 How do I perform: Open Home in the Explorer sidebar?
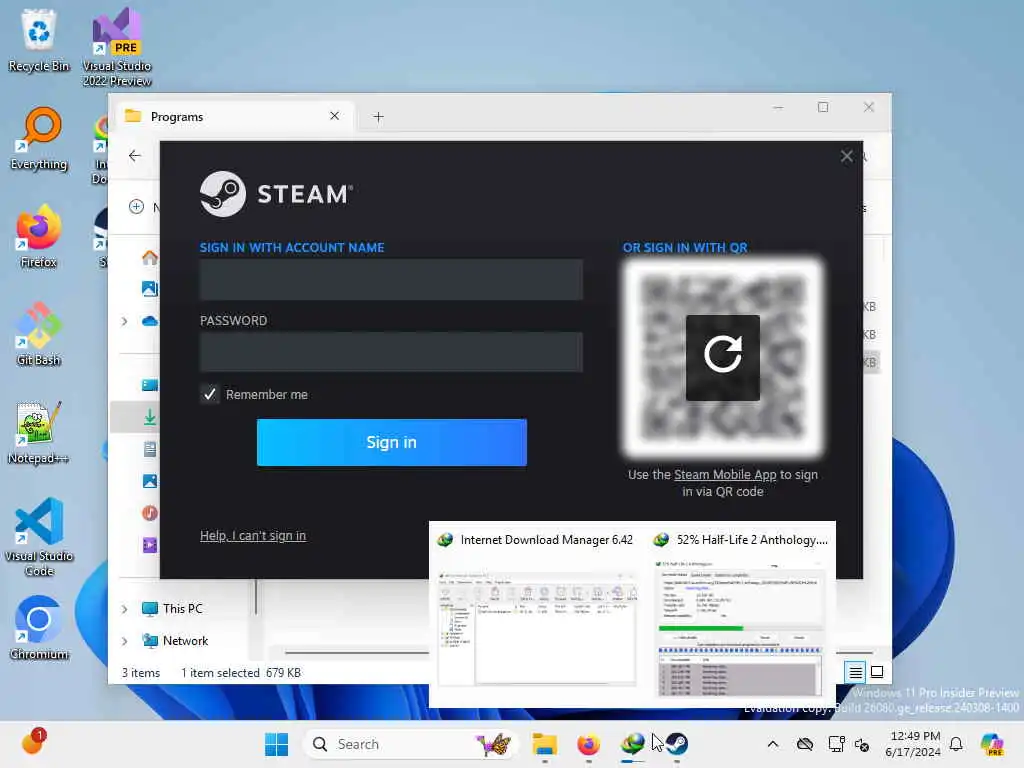(150, 257)
